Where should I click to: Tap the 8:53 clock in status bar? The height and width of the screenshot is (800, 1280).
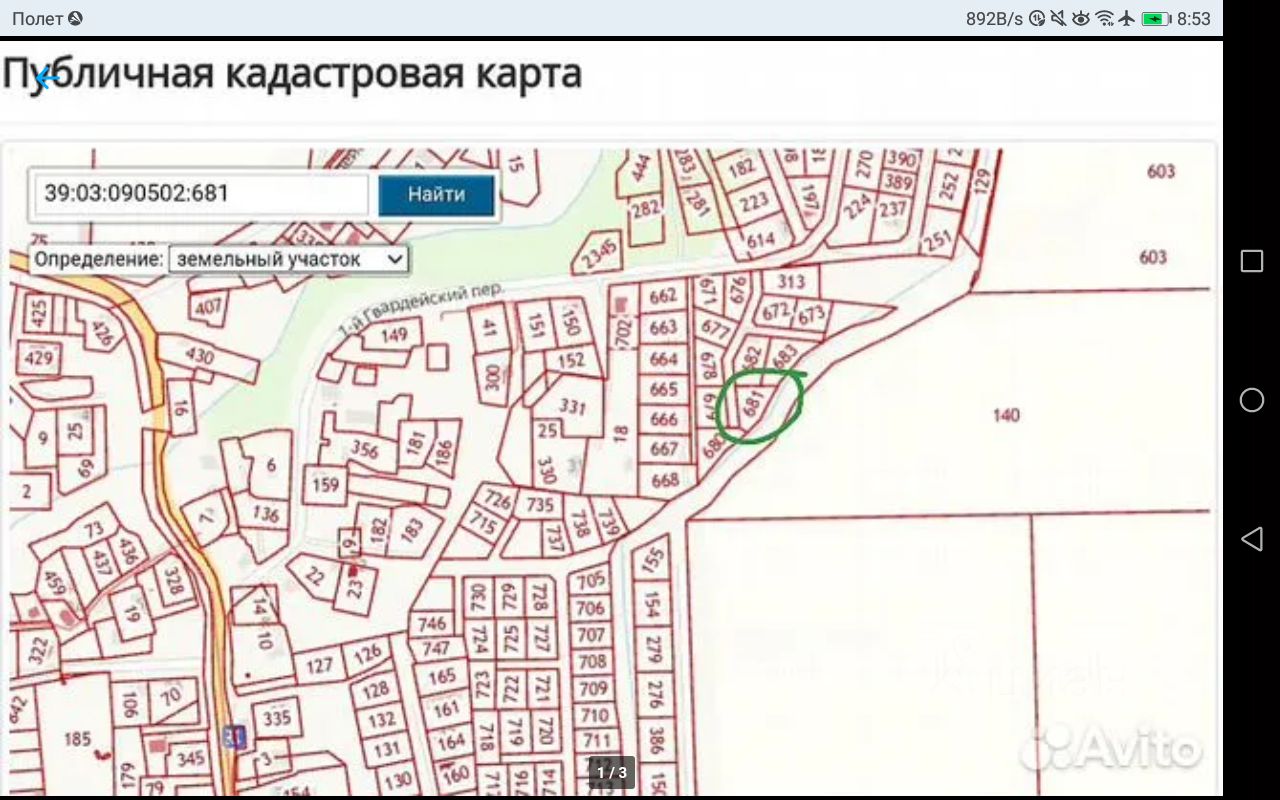[x=1194, y=18]
